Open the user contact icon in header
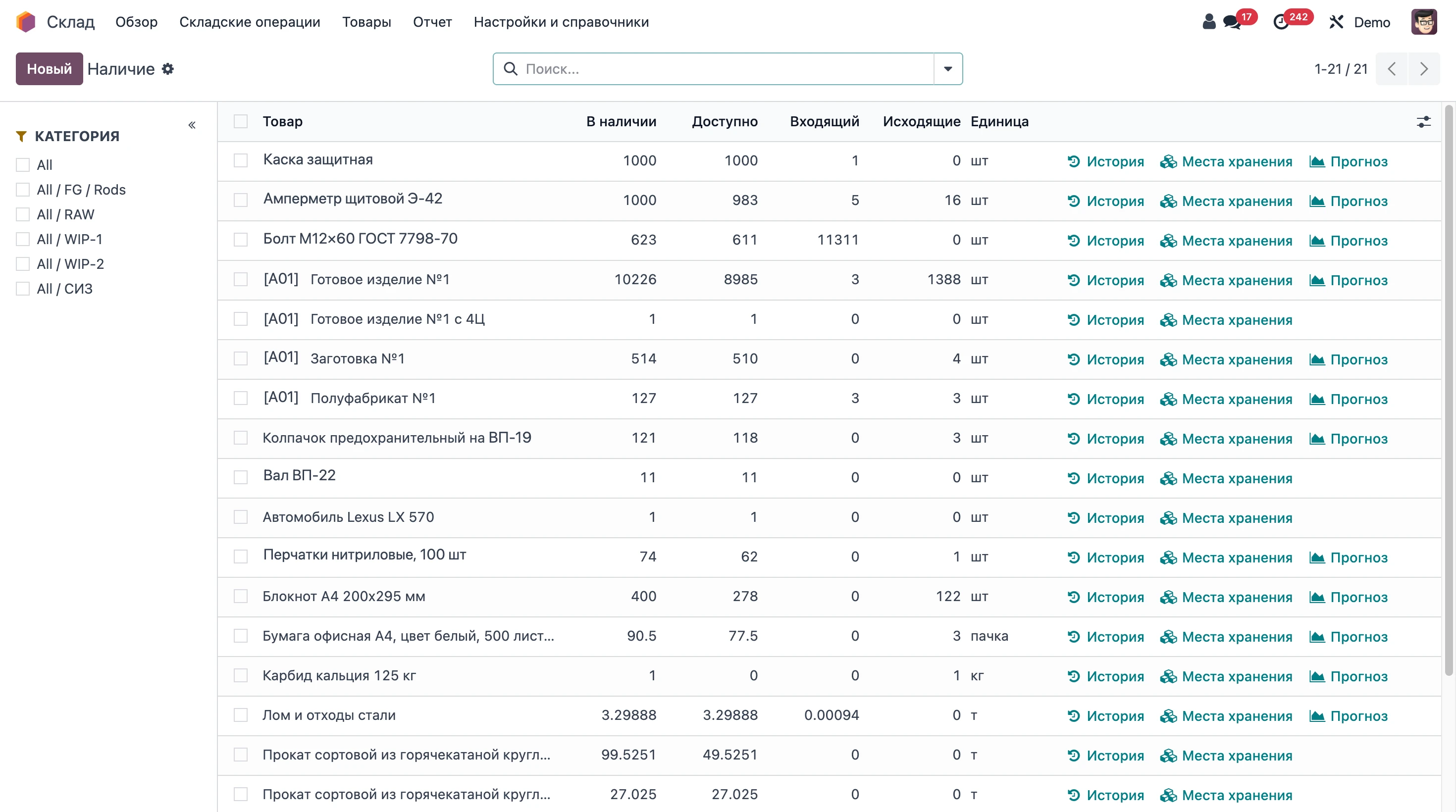The height and width of the screenshot is (812, 1456). [x=1208, y=22]
